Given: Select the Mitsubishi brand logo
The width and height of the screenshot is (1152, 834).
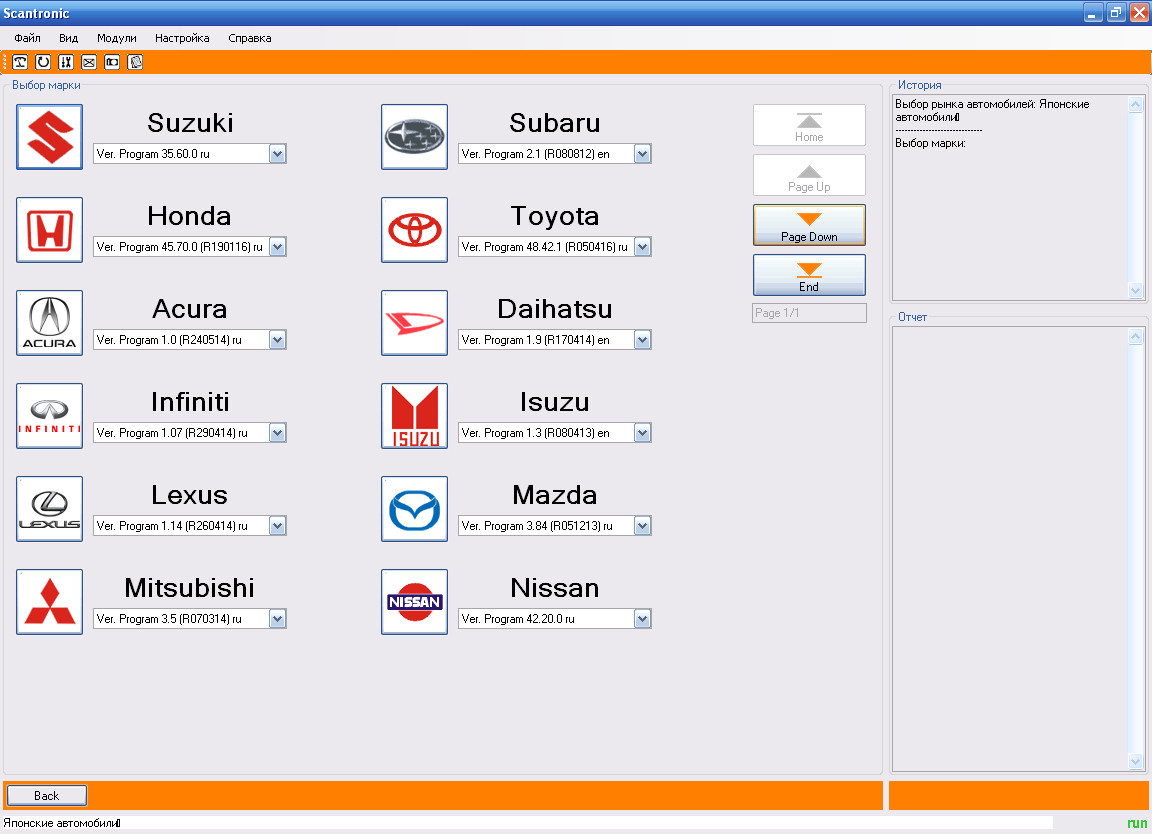Looking at the screenshot, I should click(49, 602).
